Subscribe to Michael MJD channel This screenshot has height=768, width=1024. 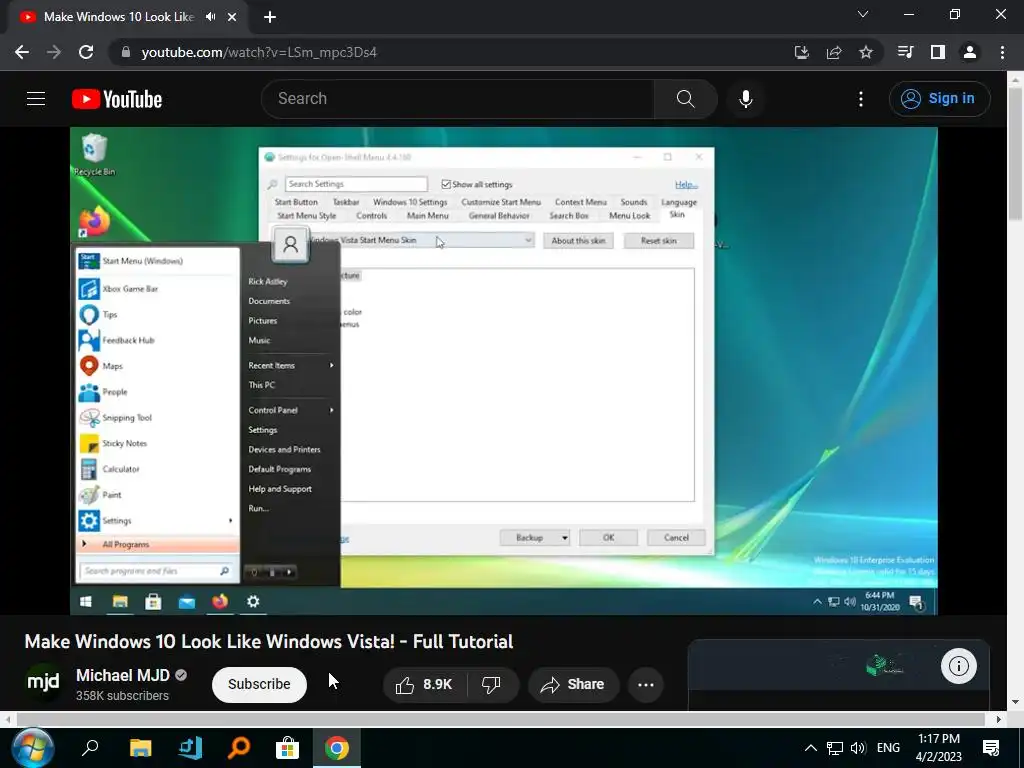pos(259,684)
